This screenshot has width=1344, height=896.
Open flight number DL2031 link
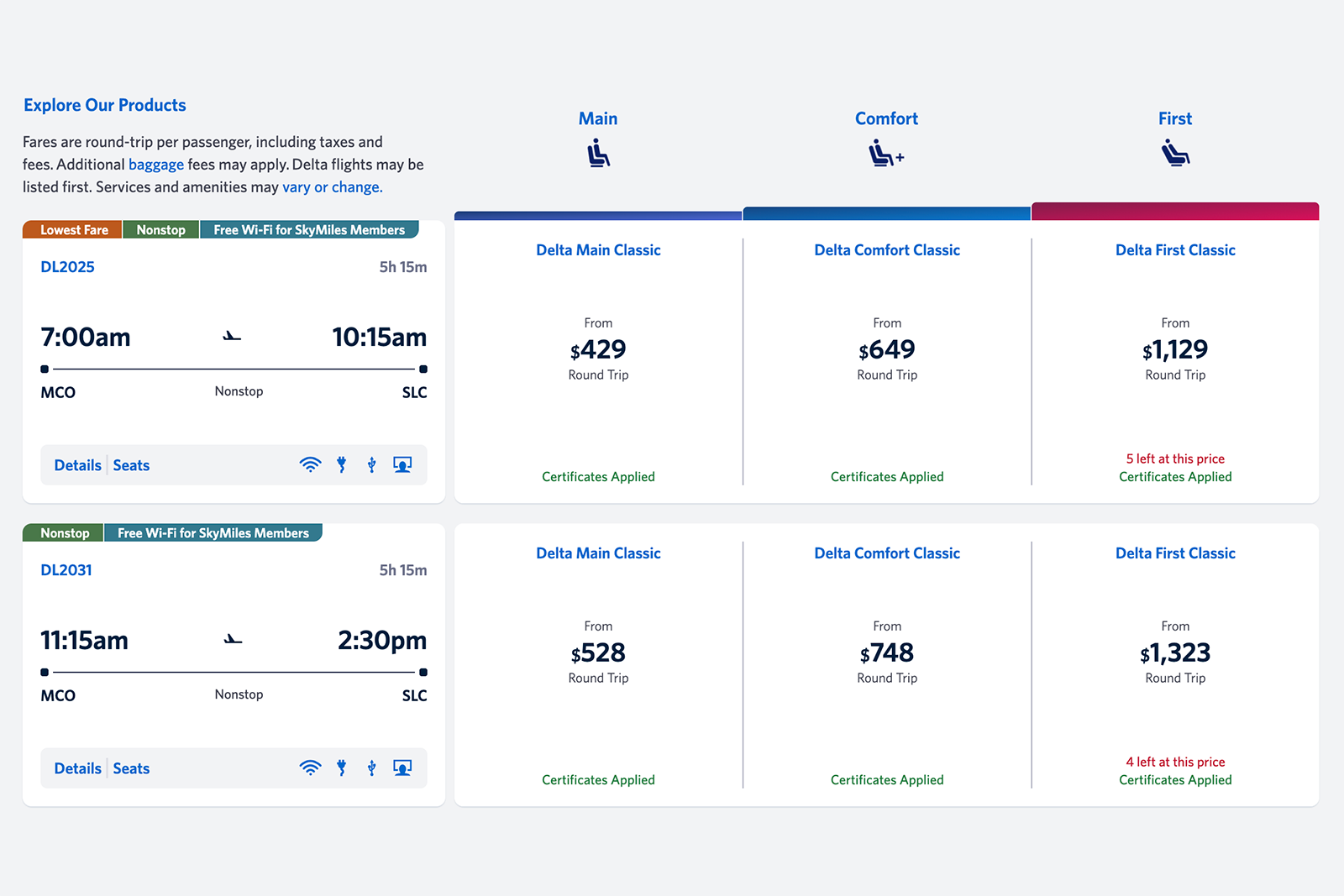coord(66,570)
